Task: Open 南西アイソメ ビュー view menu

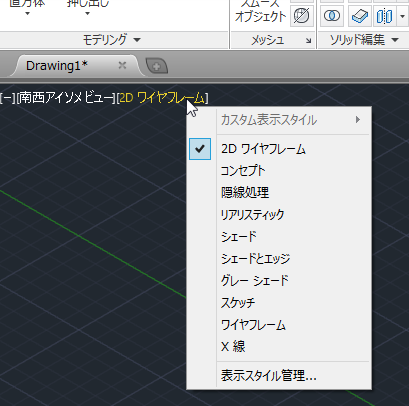Action: 66,98
